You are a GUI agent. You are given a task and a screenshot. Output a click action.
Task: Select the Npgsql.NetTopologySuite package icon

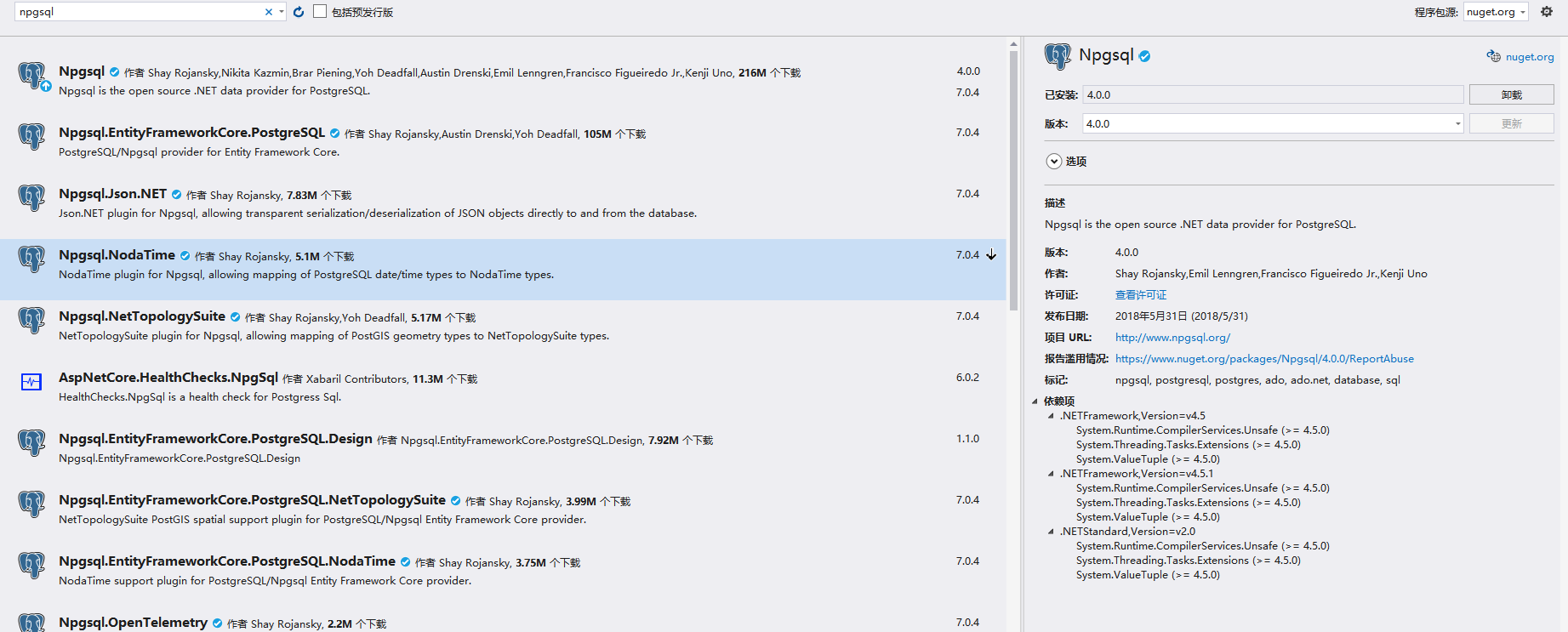point(31,320)
